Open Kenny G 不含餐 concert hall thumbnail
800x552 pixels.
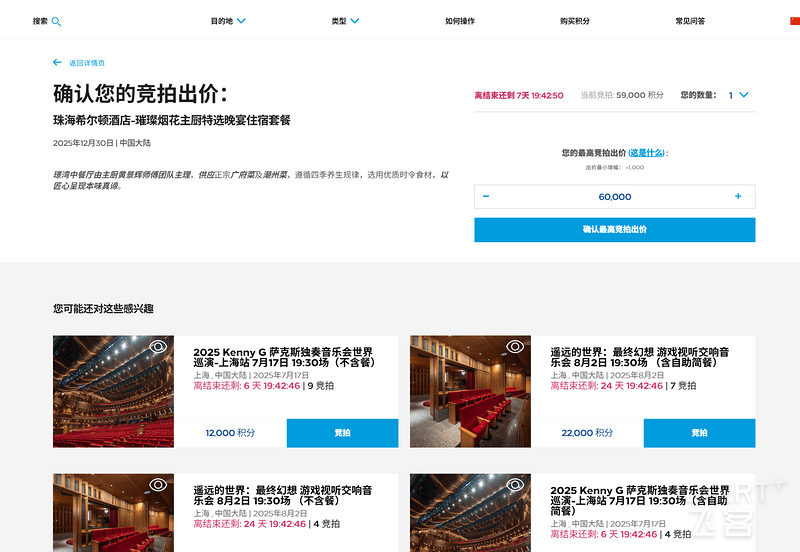pyautogui.click(x=113, y=391)
